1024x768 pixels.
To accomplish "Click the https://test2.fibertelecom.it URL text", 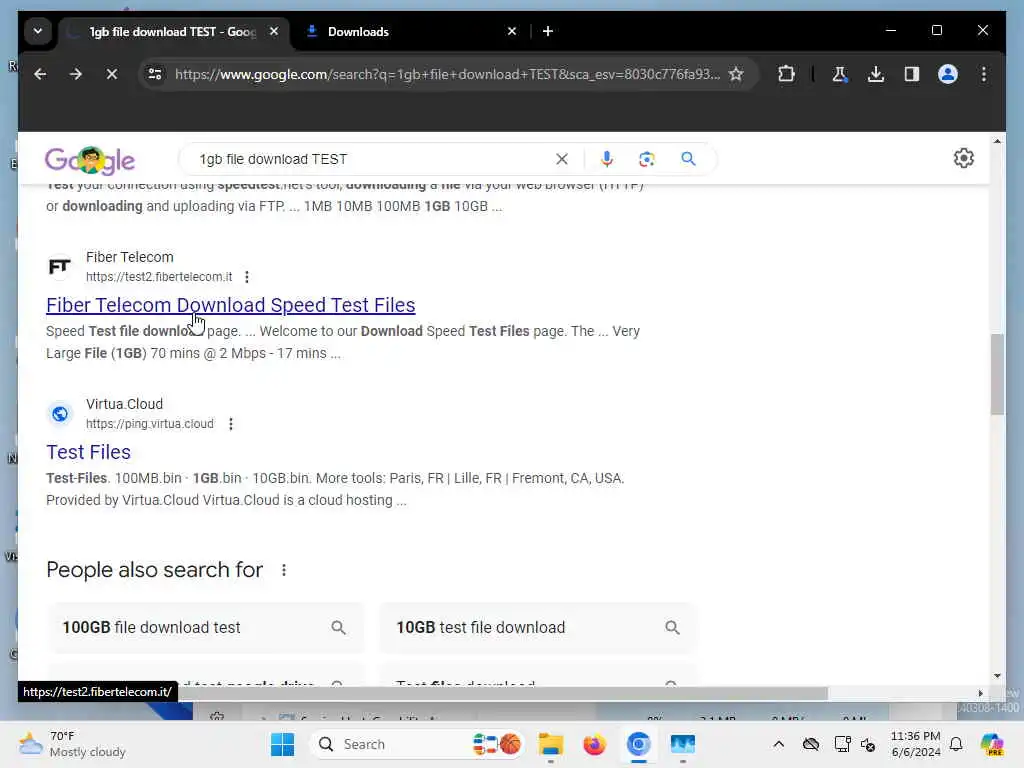I will [x=159, y=277].
